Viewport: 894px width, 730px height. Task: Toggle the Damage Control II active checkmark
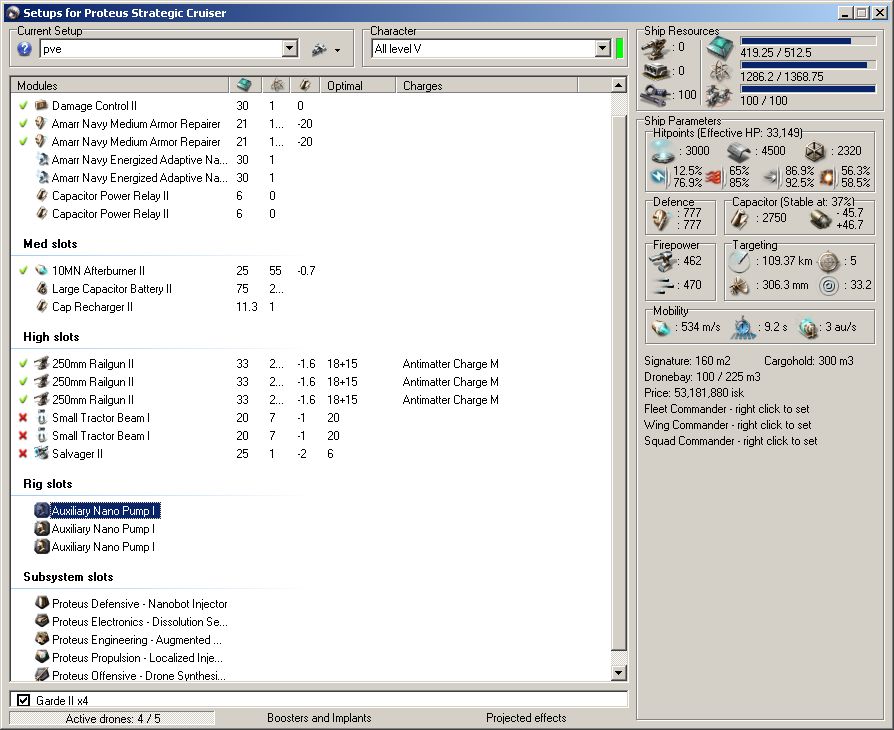[23, 106]
